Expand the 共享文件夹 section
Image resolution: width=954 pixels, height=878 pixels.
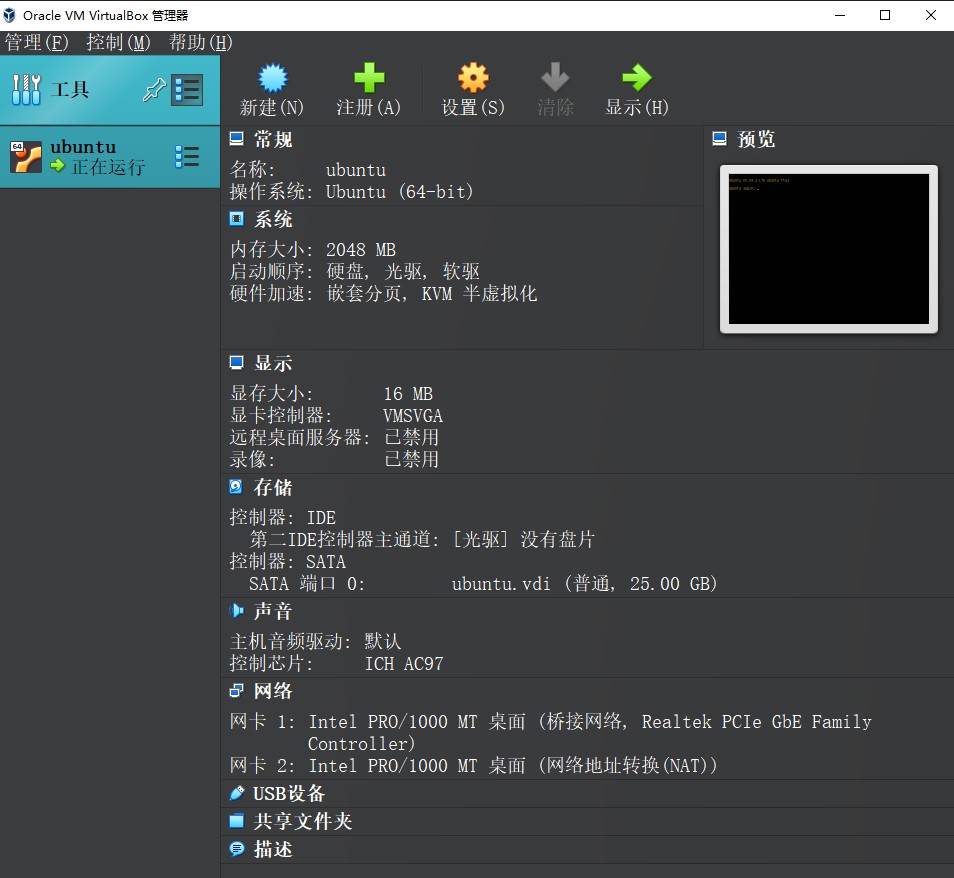click(x=302, y=821)
